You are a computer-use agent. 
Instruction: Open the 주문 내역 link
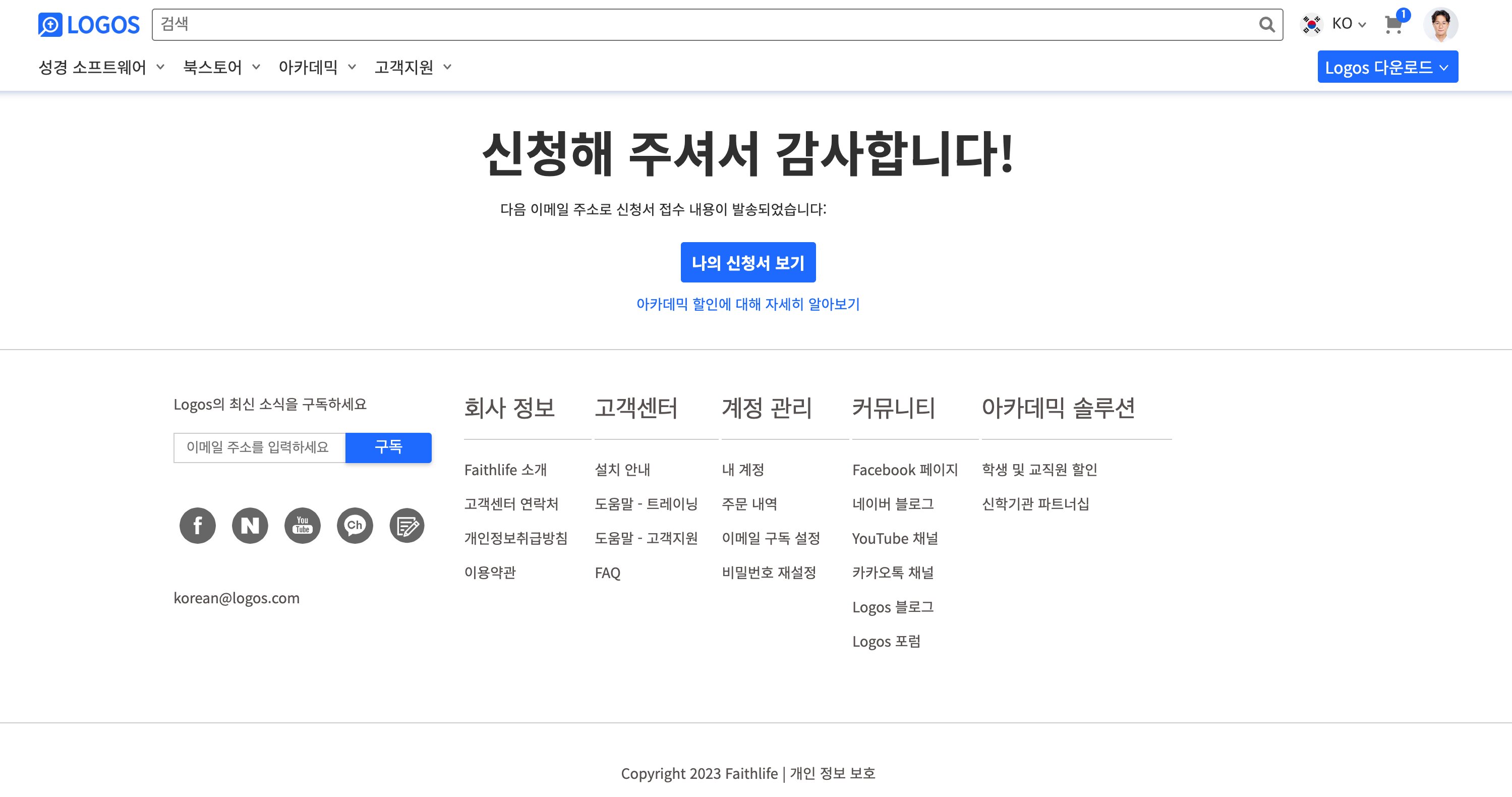[x=749, y=504]
